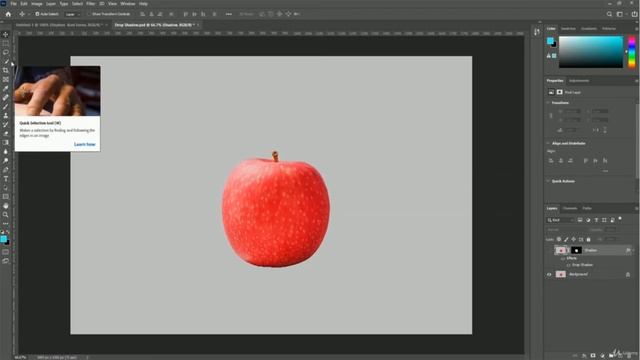
Task: Open the search icon at top right
Action: coord(609,14)
